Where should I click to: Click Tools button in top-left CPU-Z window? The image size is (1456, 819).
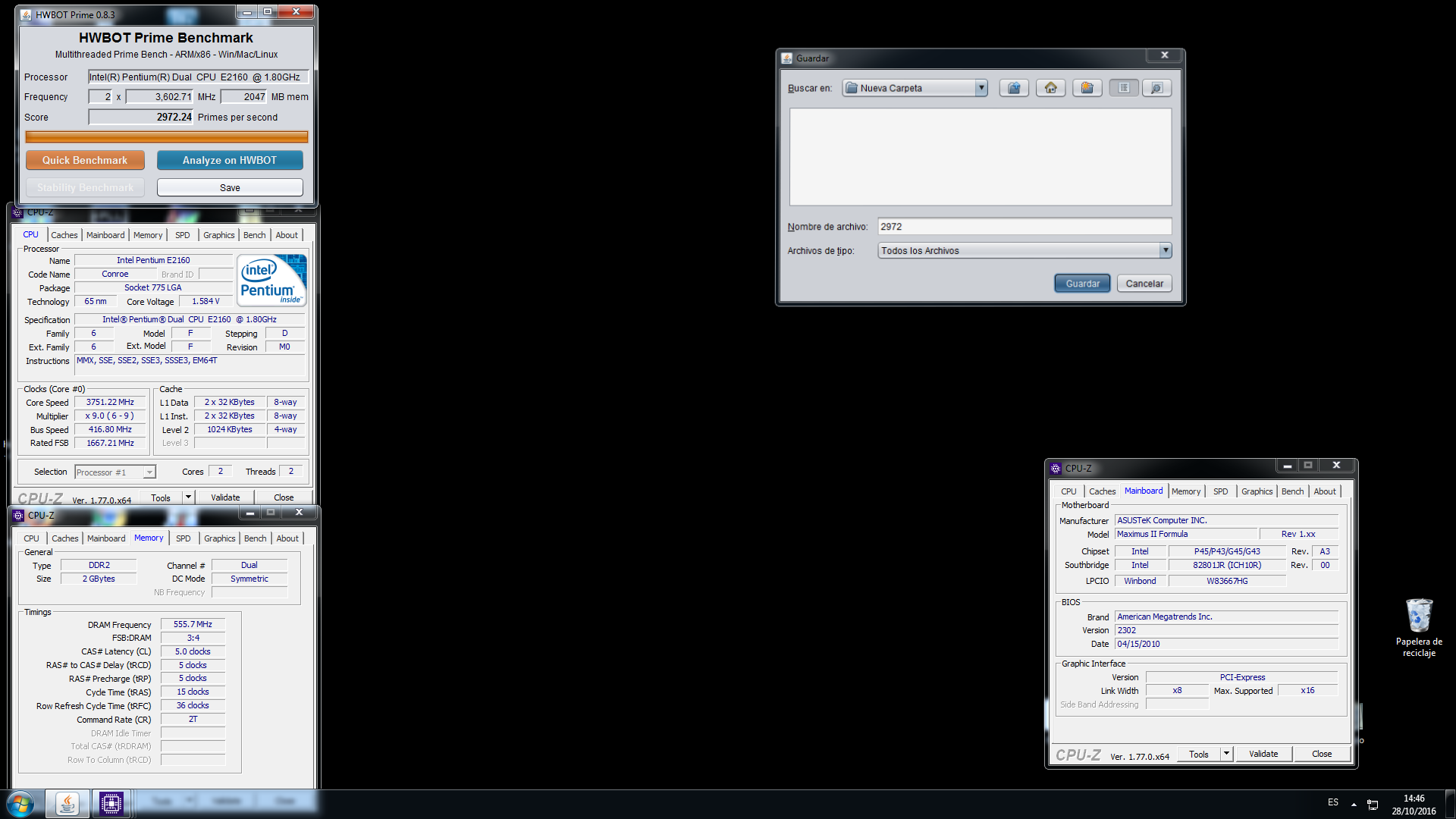(161, 498)
